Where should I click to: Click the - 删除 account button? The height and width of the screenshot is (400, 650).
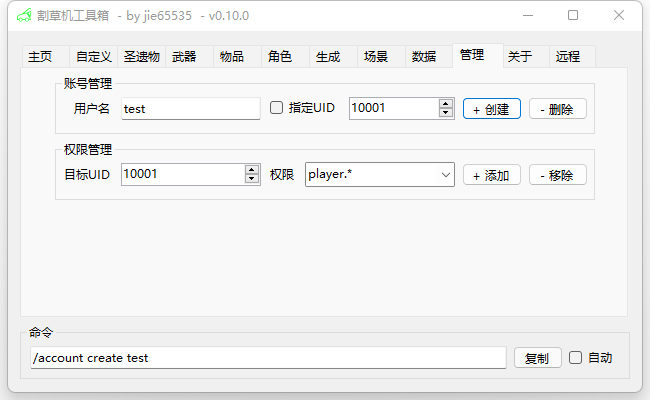[x=557, y=109]
